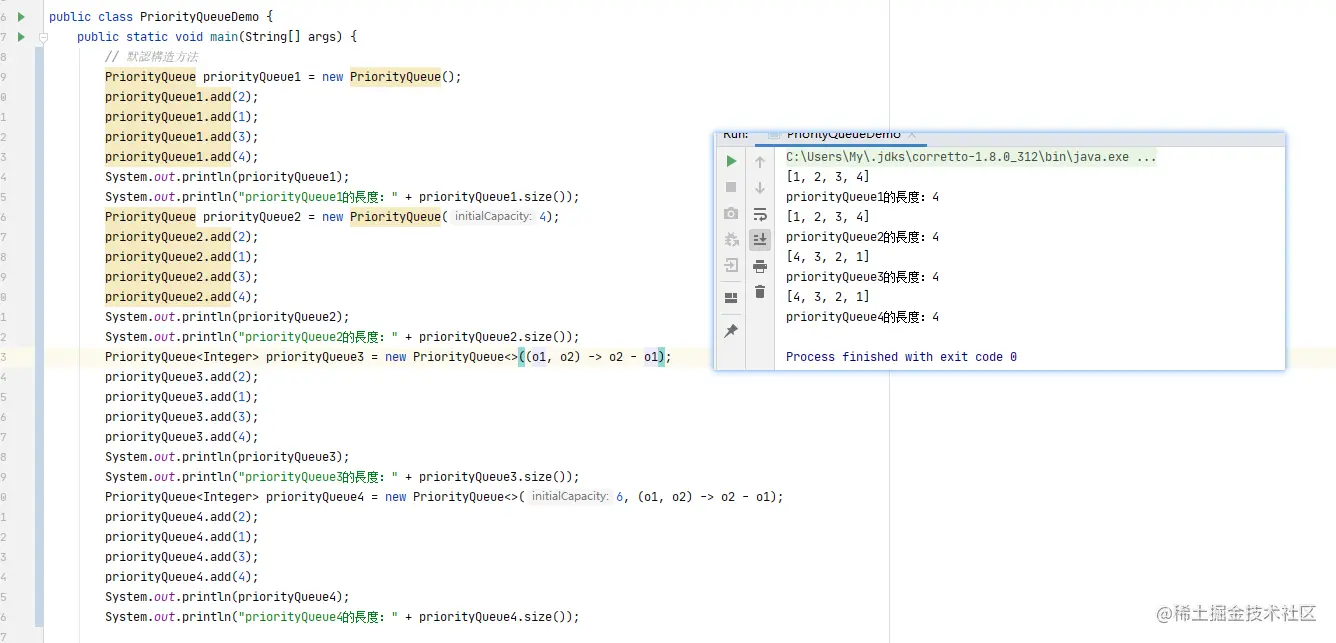Click the Stop process square icon

click(x=731, y=187)
